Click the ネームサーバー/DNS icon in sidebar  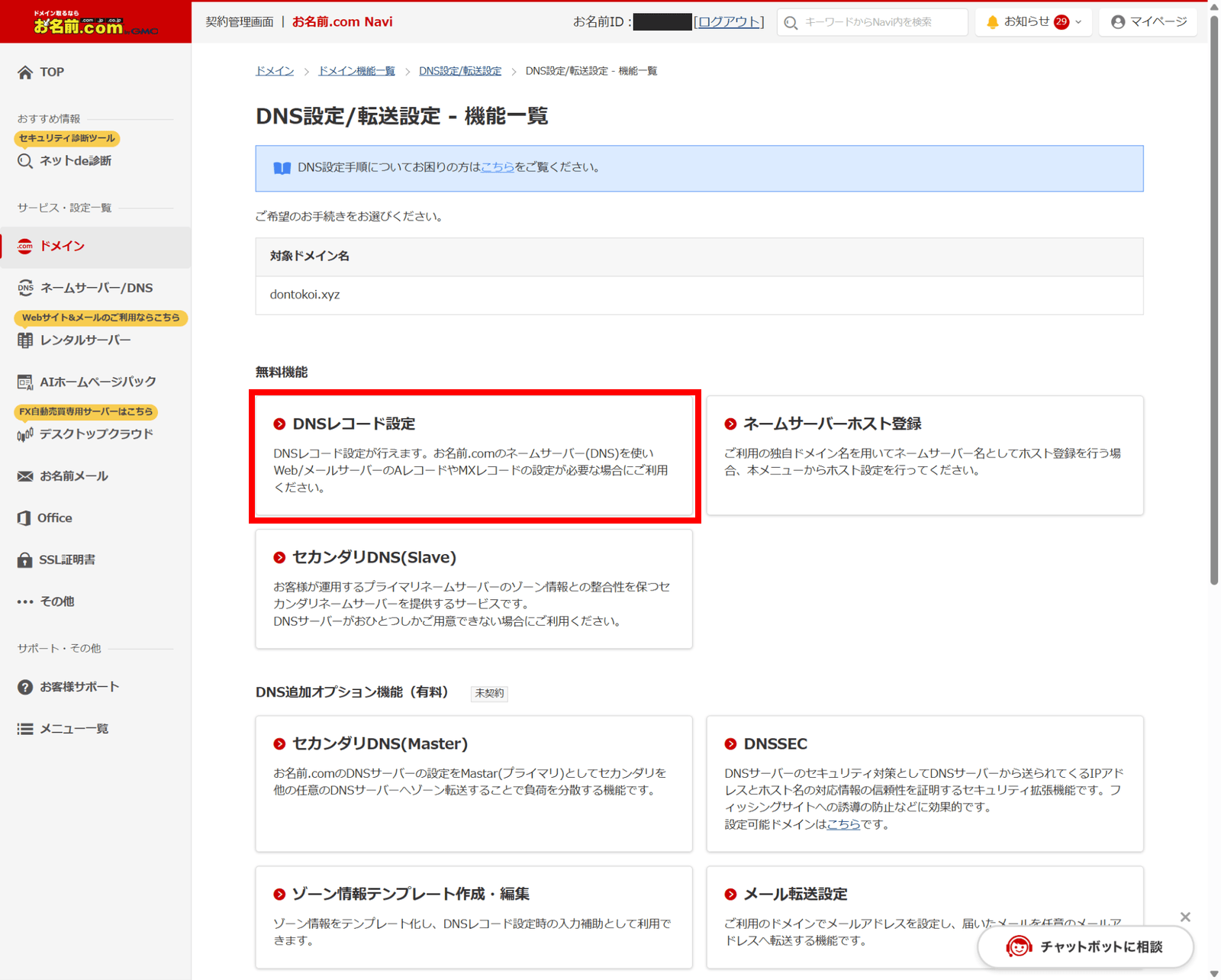(25, 288)
